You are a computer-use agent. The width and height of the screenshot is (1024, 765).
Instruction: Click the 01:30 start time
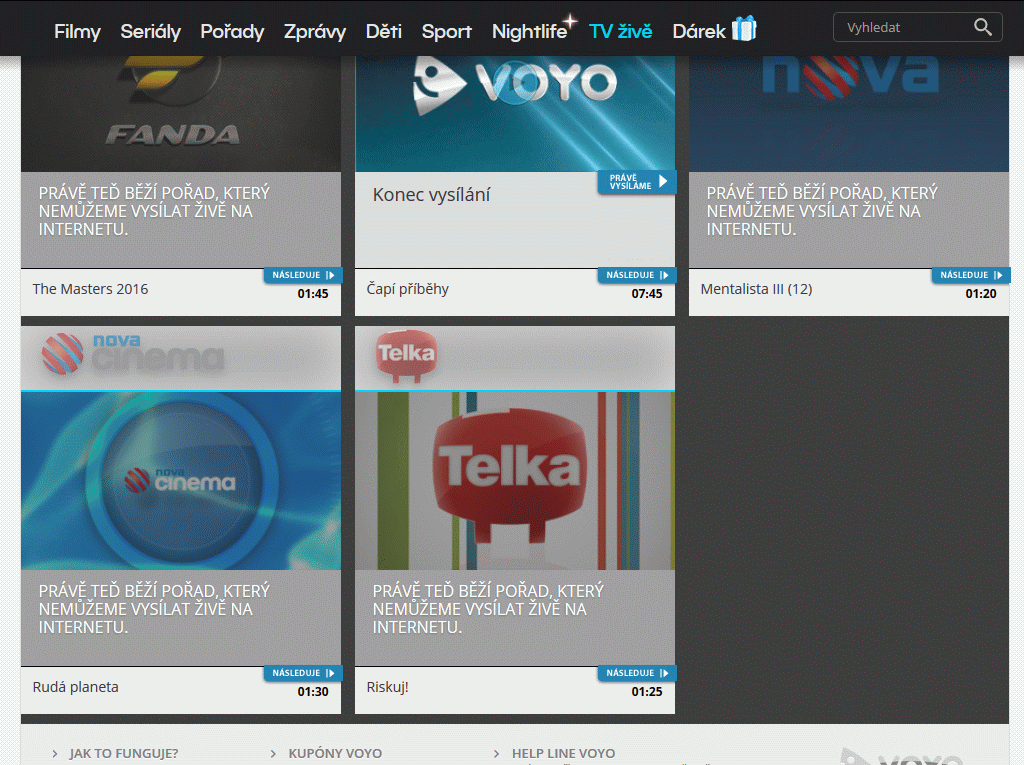tap(313, 692)
